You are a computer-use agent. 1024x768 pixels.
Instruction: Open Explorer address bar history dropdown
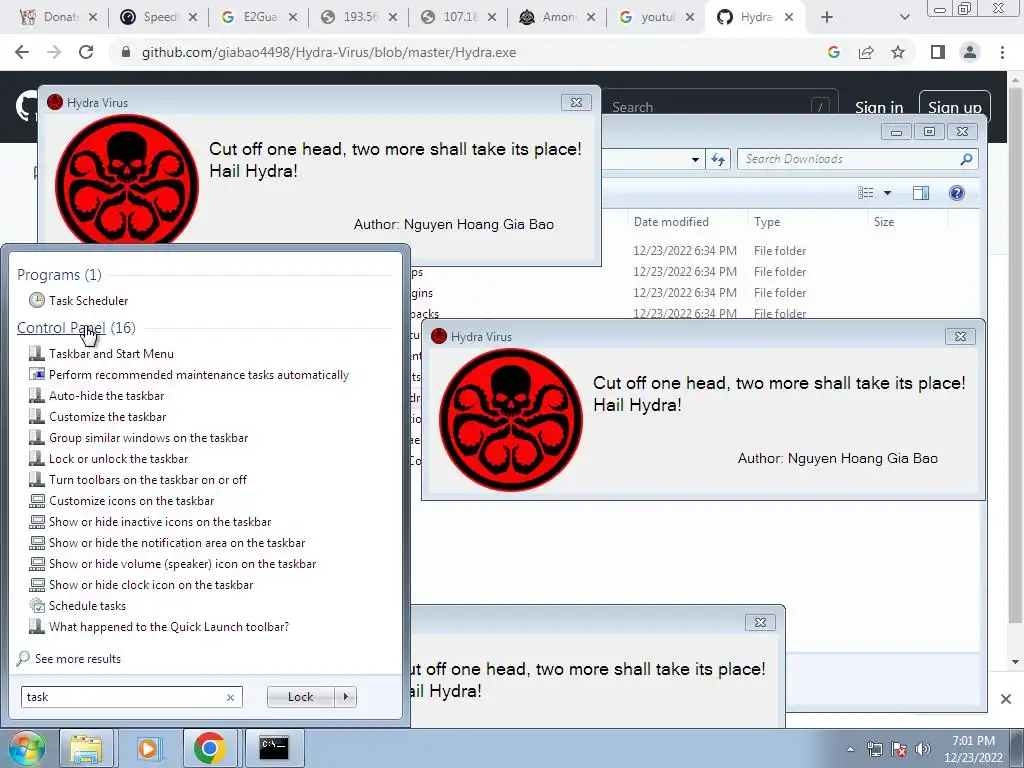click(x=695, y=159)
